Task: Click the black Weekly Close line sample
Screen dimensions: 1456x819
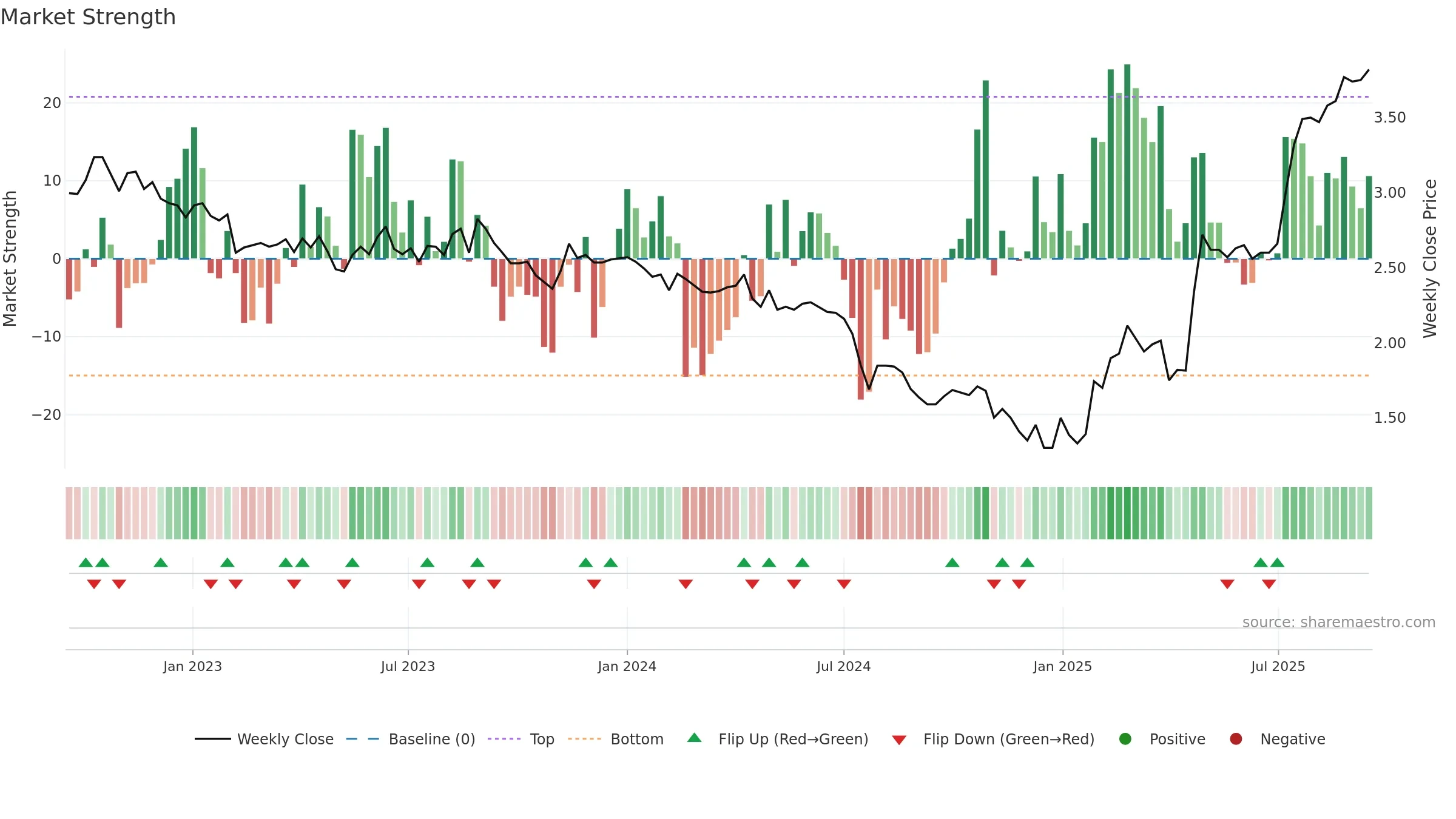Action: point(212,739)
